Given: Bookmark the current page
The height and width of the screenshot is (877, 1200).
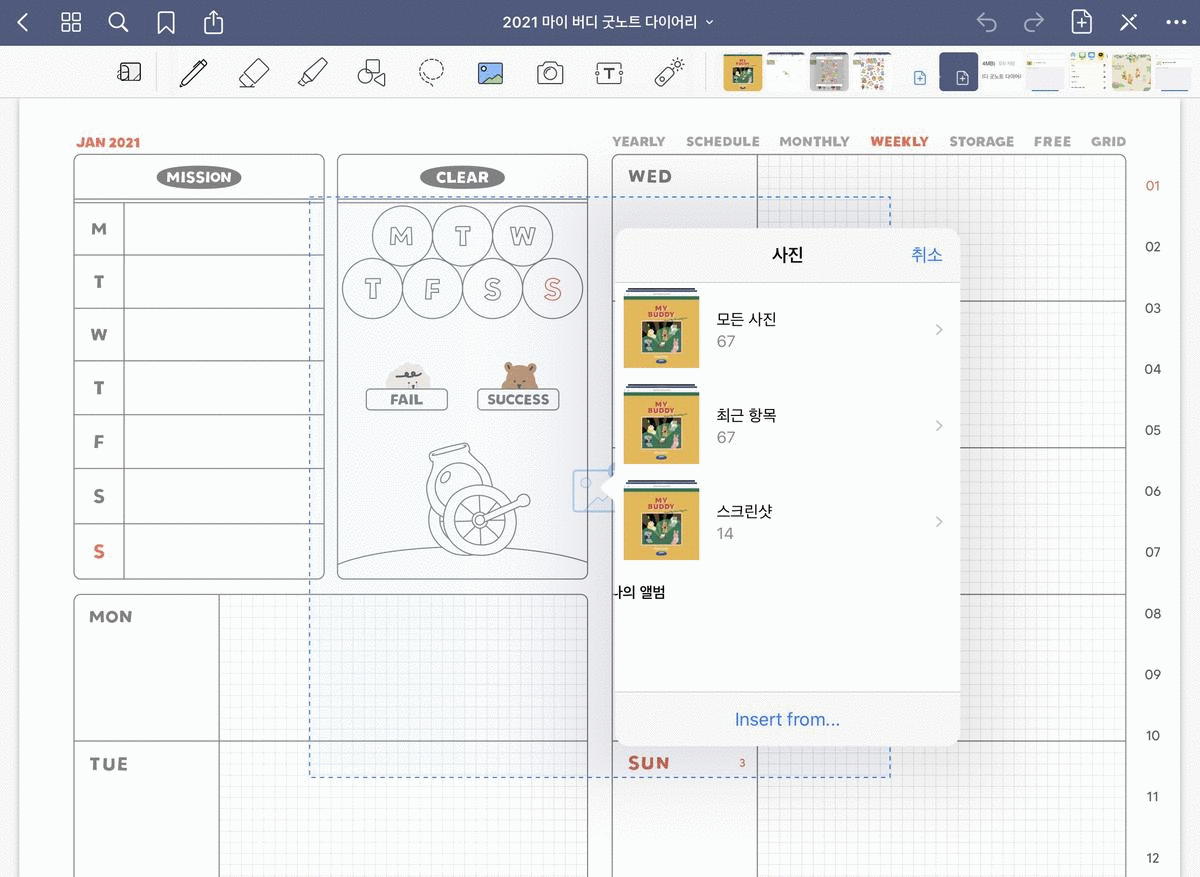Looking at the screenshot, I should [x=166, y=22].
